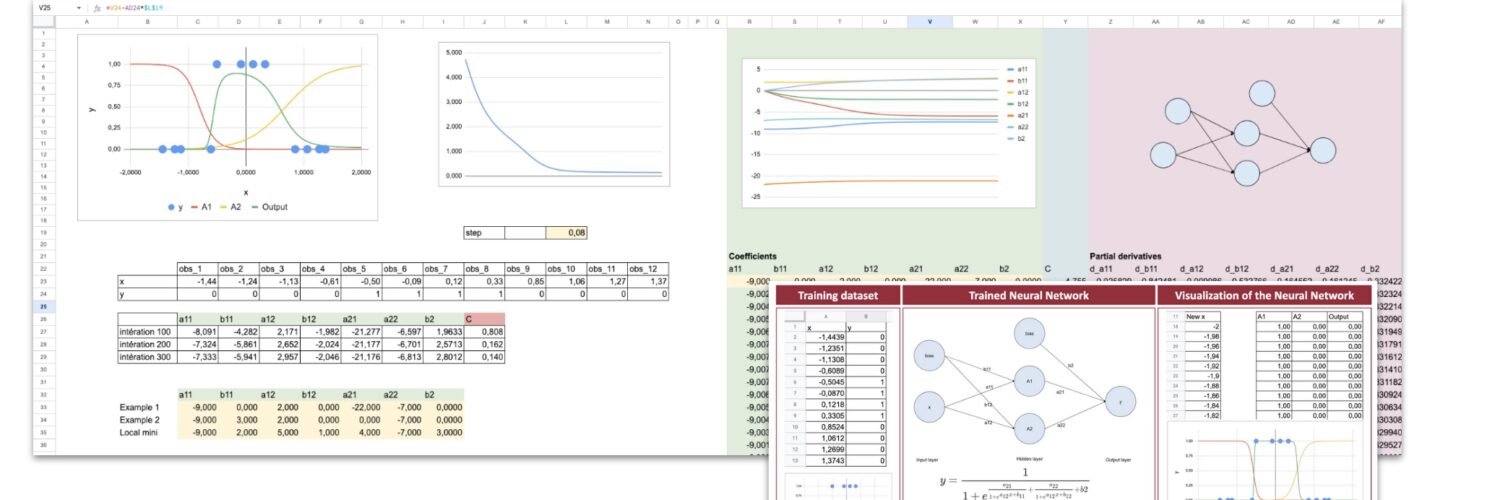1500x500 pixels.
Task: Select column AD header
Action: click(1290, 21)
